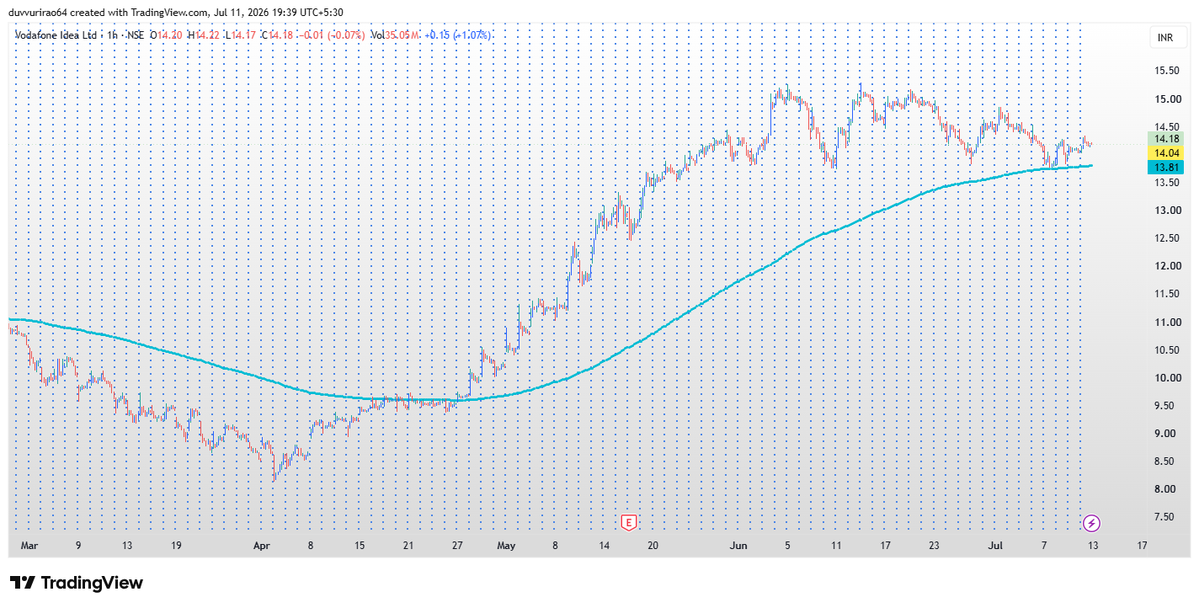Click the 1h interval in the legend
This screenshot has height=608, width=1199.
(x=112, y=35)
